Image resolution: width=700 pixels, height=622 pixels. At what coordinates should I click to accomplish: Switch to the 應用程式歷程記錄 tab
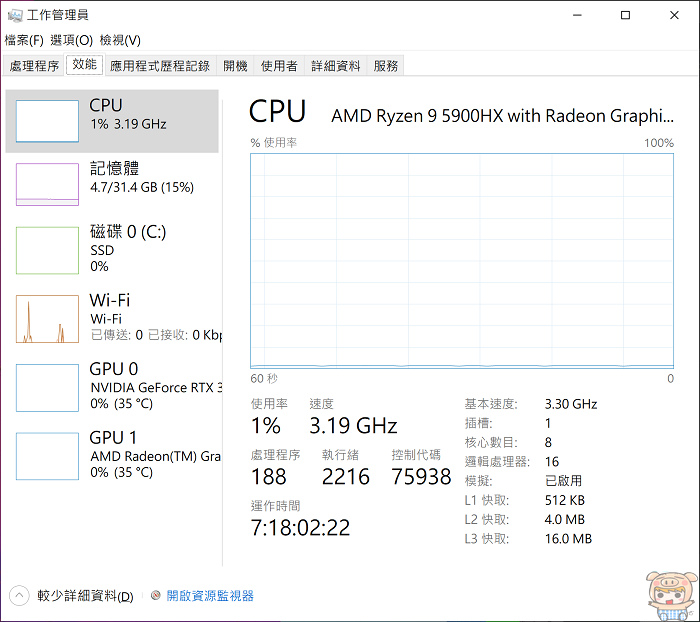(x=160, y=66)
